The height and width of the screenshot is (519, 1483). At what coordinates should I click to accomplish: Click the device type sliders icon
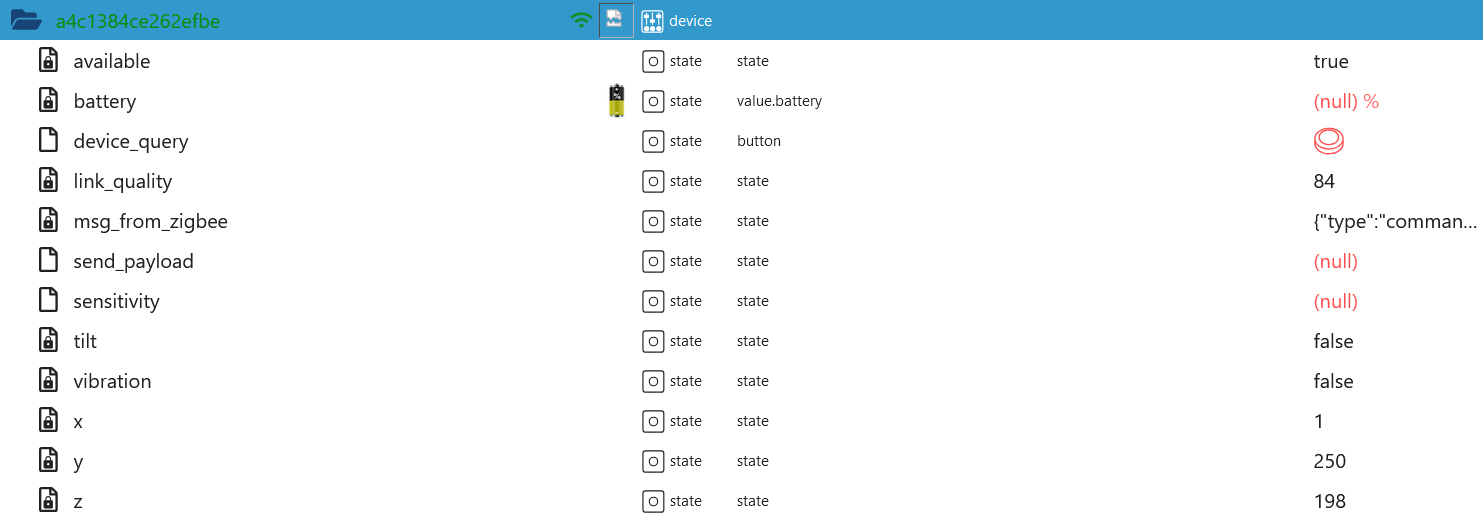[653, 20]
